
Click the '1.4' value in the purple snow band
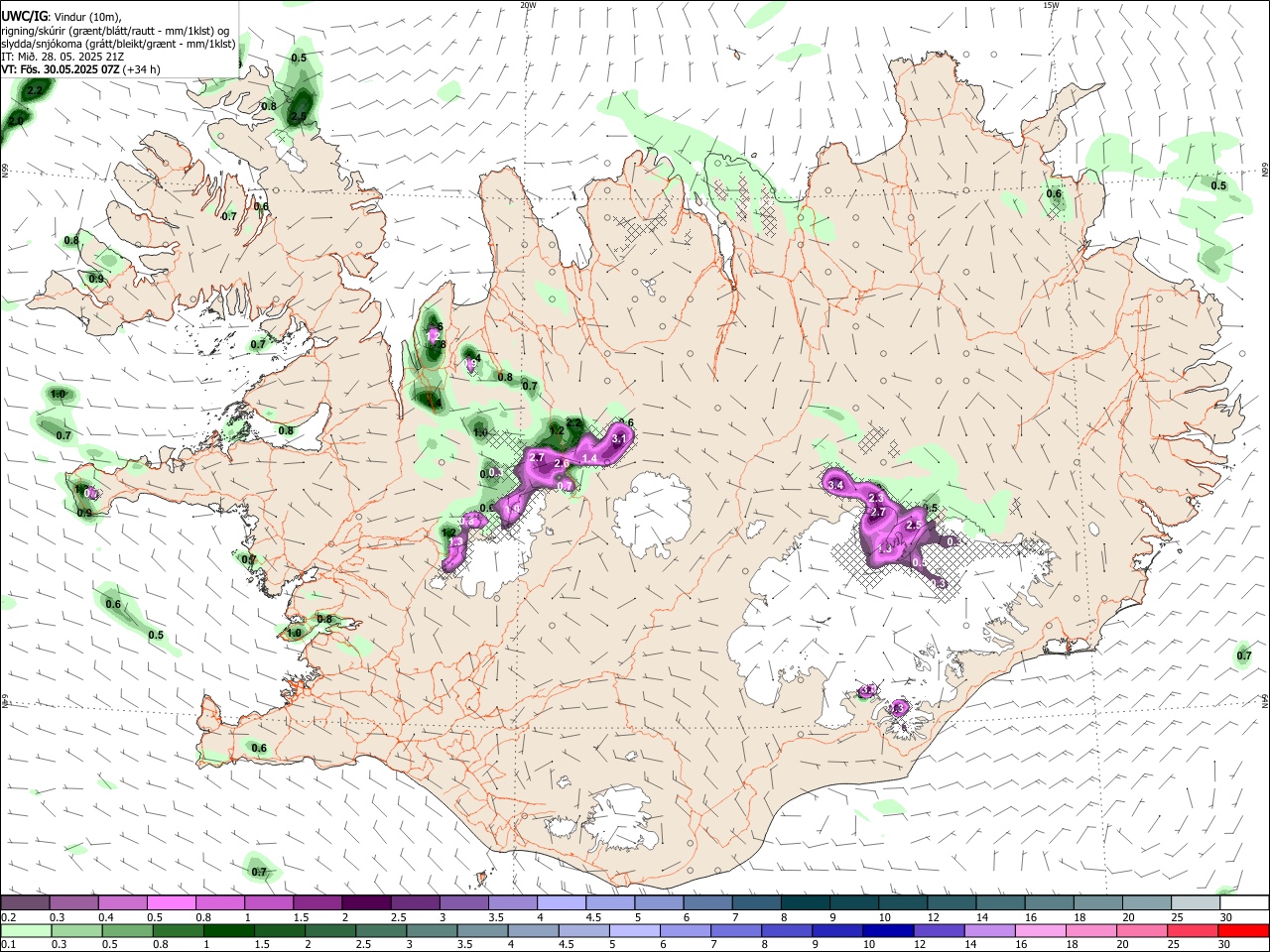589,458
